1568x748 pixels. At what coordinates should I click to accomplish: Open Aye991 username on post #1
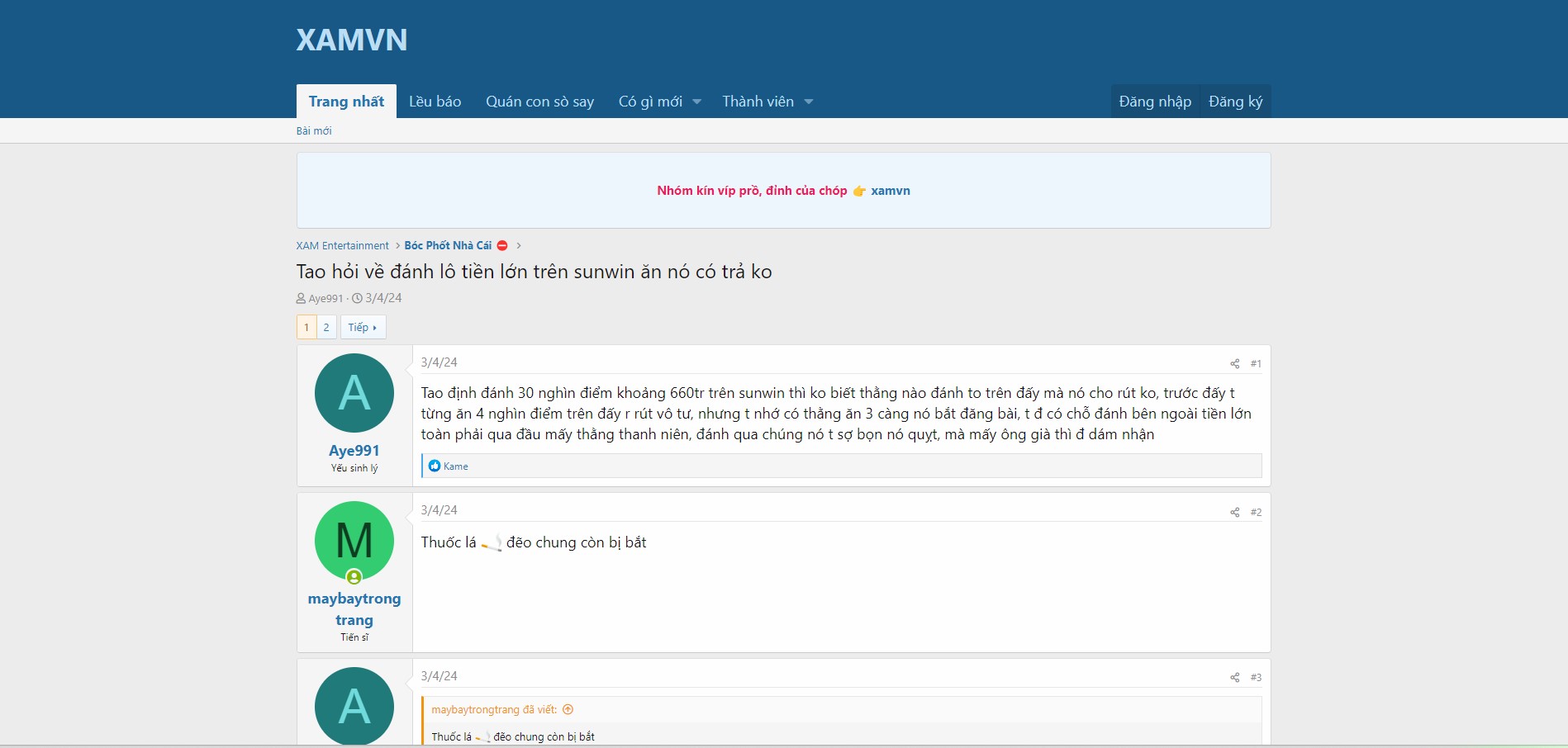point(354,451)
